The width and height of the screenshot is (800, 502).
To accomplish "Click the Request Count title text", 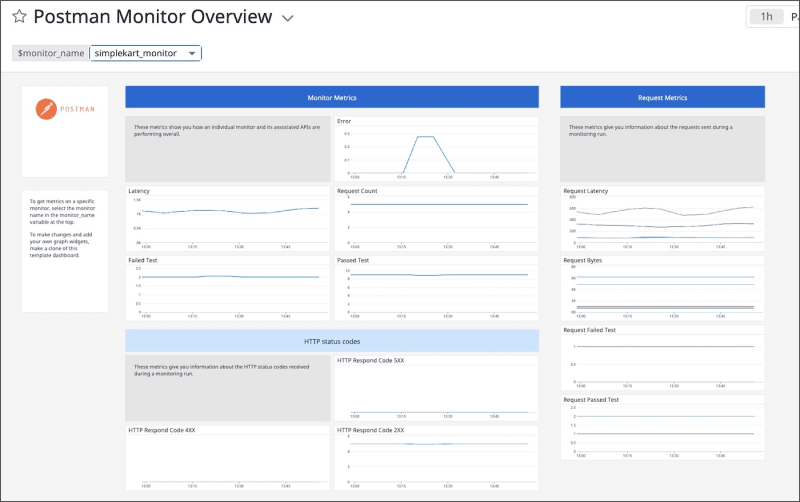I will [x=357, y=191].
